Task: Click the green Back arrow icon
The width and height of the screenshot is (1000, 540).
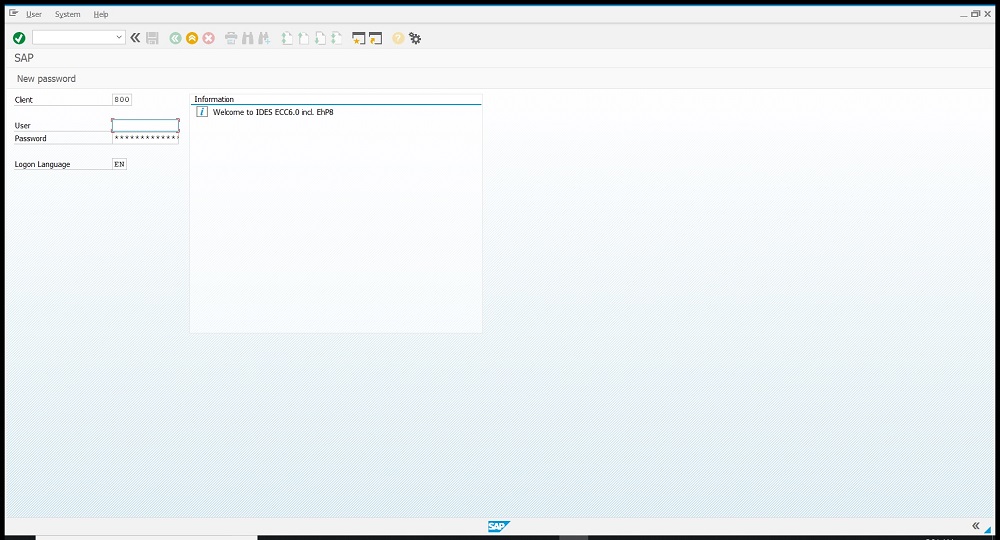Action: coord(175,38)
